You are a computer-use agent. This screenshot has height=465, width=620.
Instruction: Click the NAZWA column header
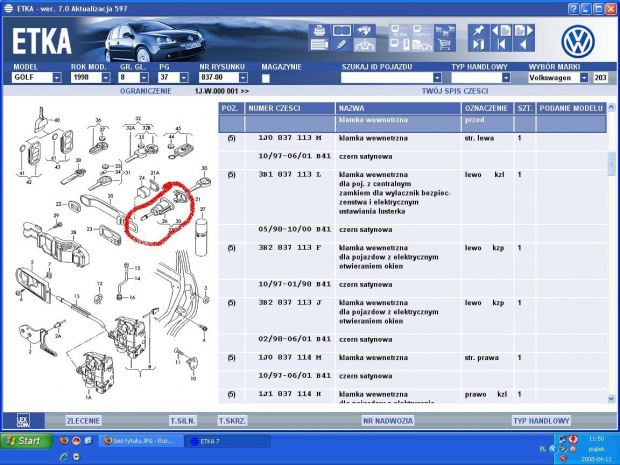tap(398, 108)
